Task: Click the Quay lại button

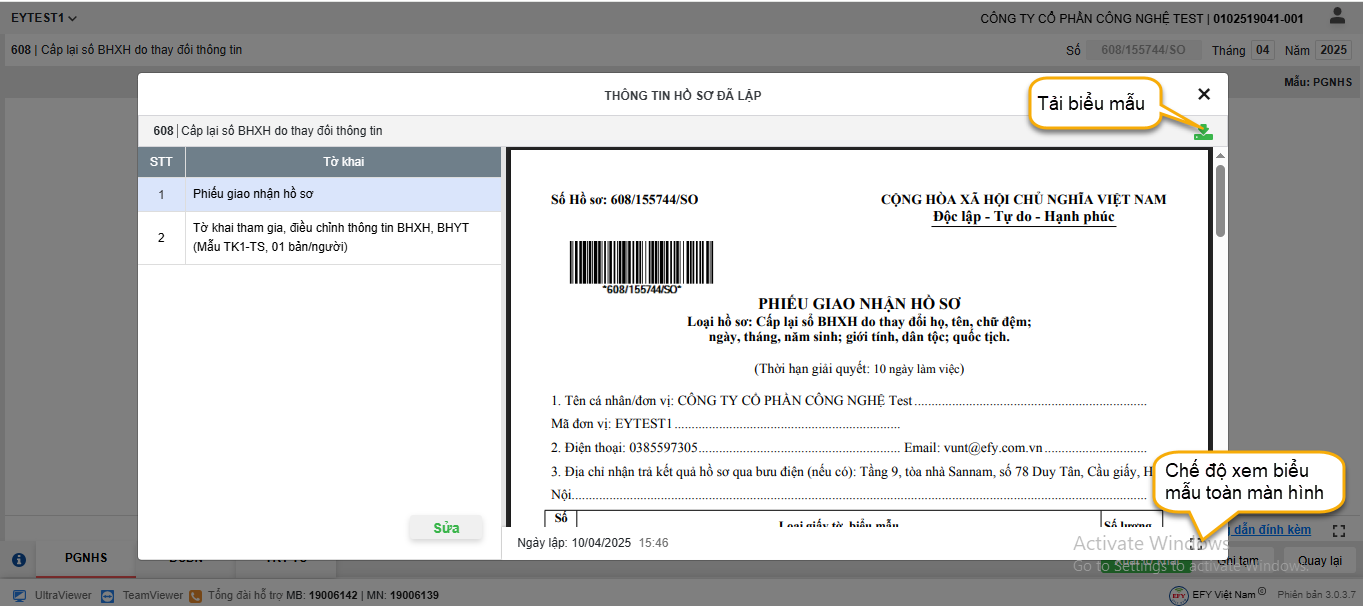Action: [1320, 561]
